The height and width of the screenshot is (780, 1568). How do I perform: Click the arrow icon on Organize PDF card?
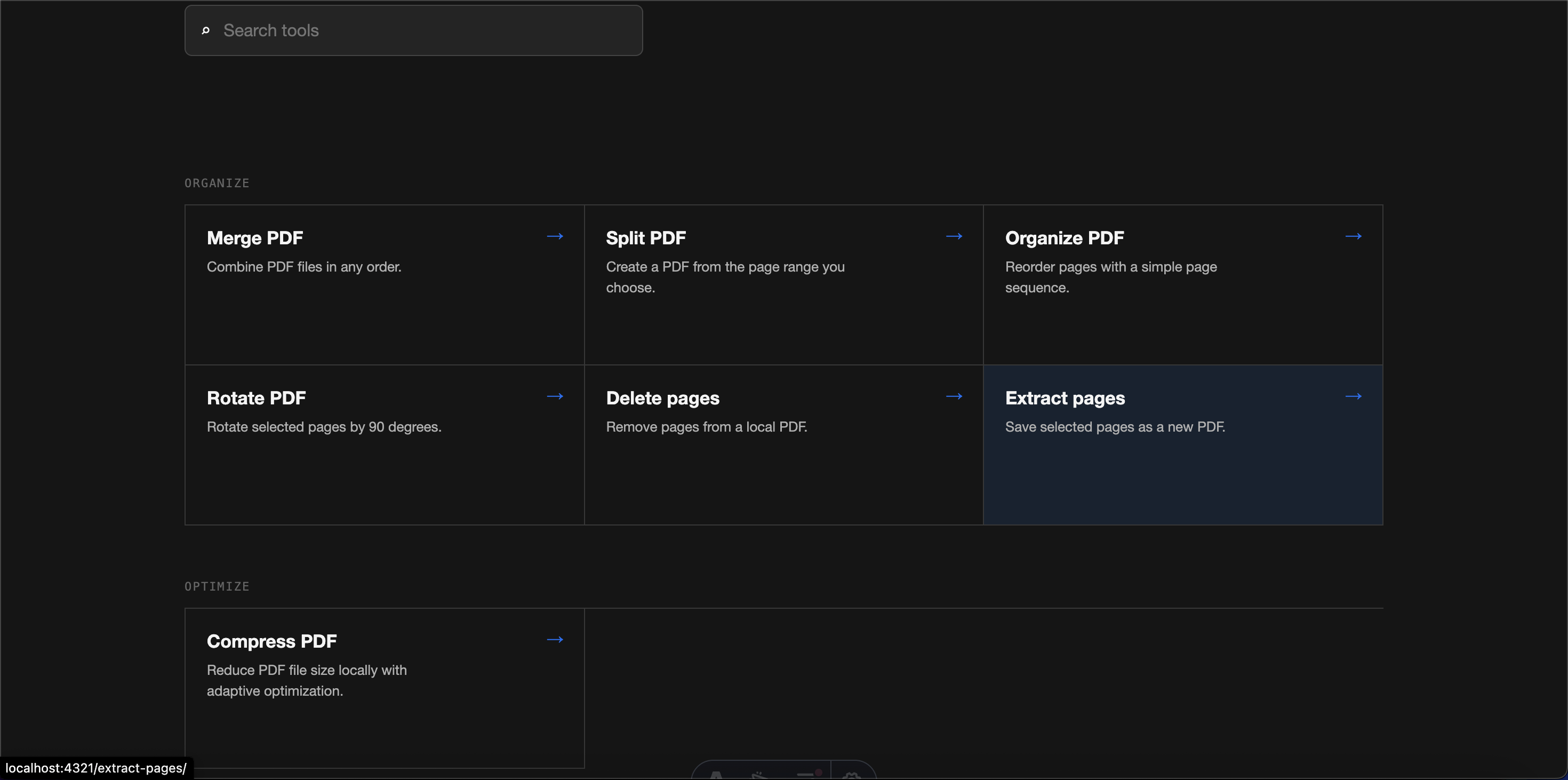coord(1353,236)
